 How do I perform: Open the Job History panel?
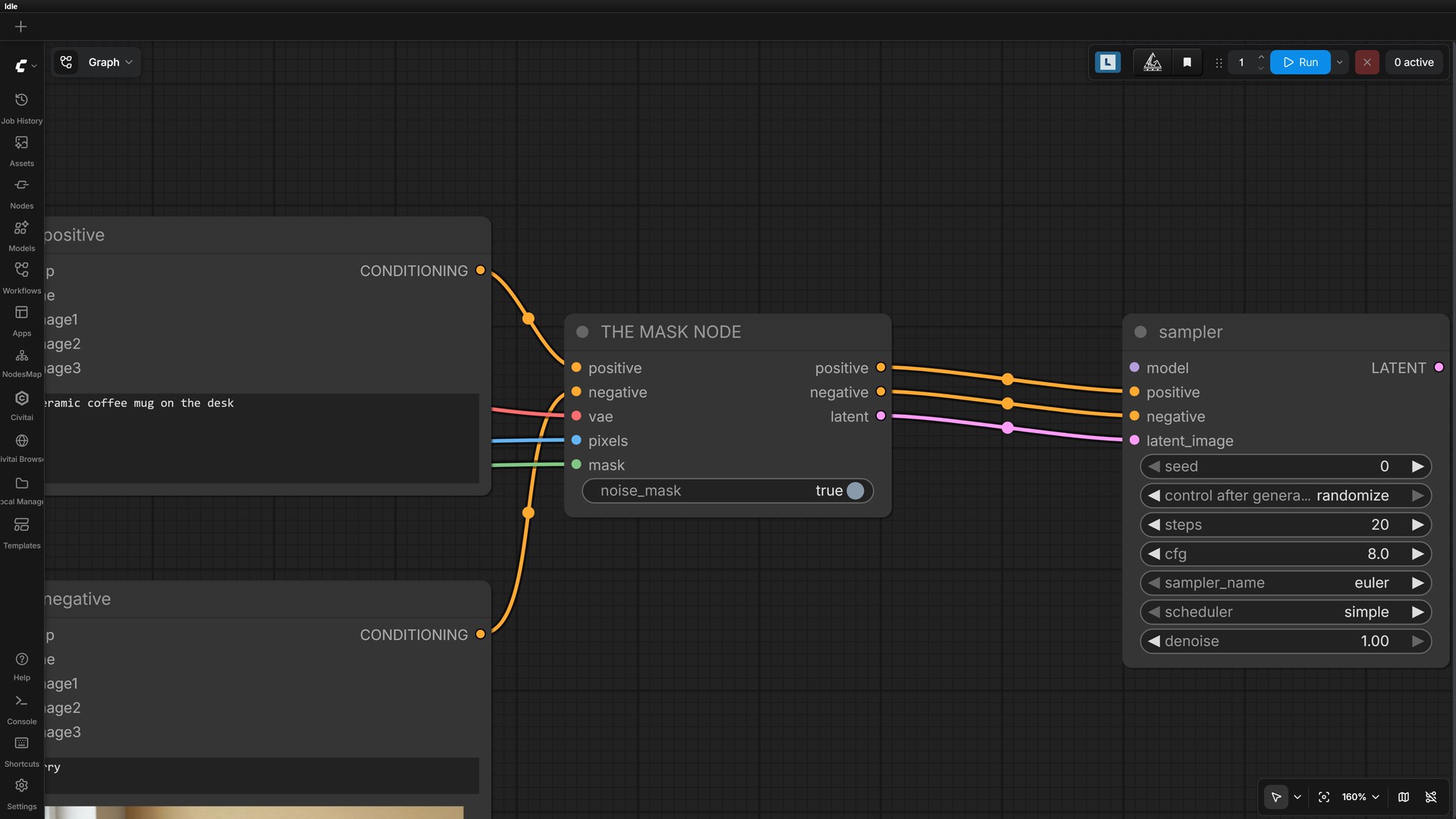pyautogui.click(x=21, y=108)
